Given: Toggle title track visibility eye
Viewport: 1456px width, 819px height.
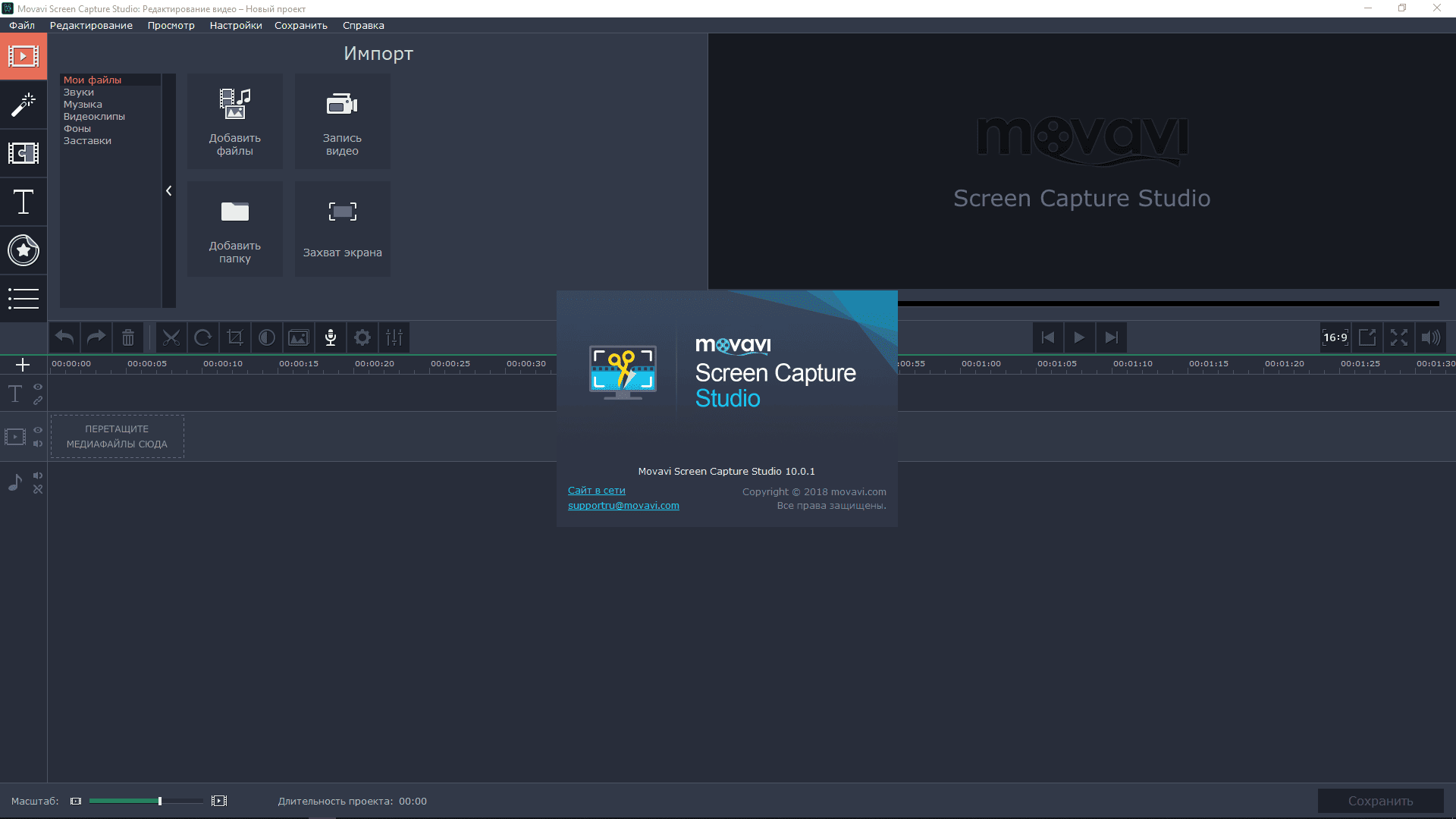Looking at the screenshot, I should pyautogui.click(x=38, y=387).
